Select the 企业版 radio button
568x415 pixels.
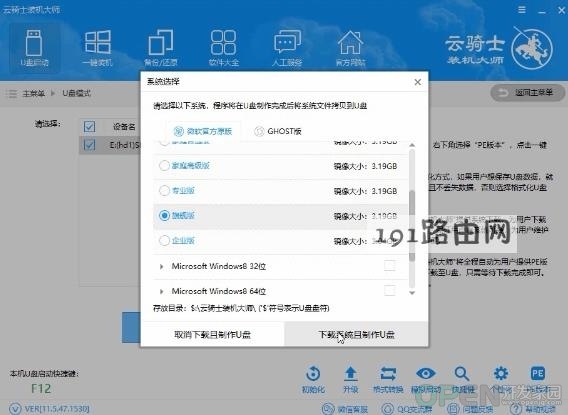164,240
